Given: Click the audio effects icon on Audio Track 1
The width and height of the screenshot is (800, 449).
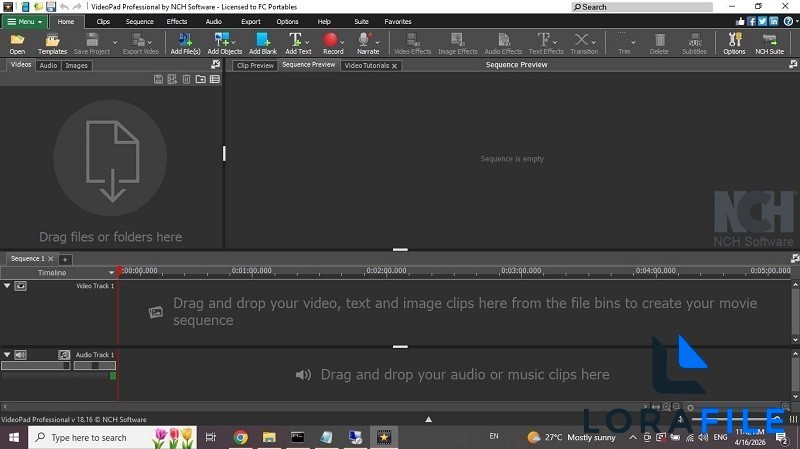Looking at the screenshot, I should [x=64, y=355].
